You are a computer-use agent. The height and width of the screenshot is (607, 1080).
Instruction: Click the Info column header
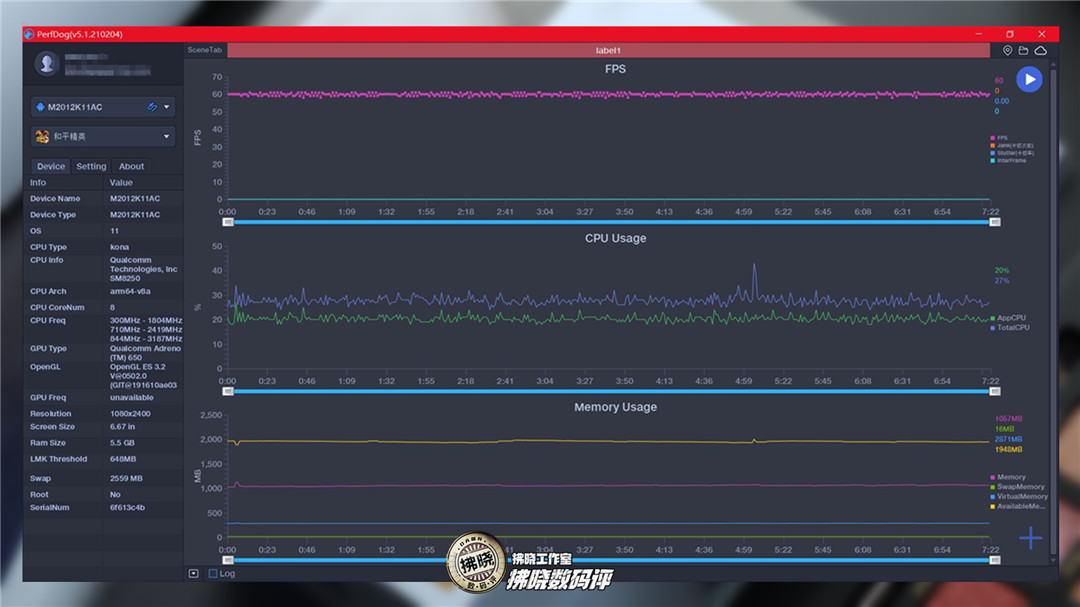tap(38, 183)
